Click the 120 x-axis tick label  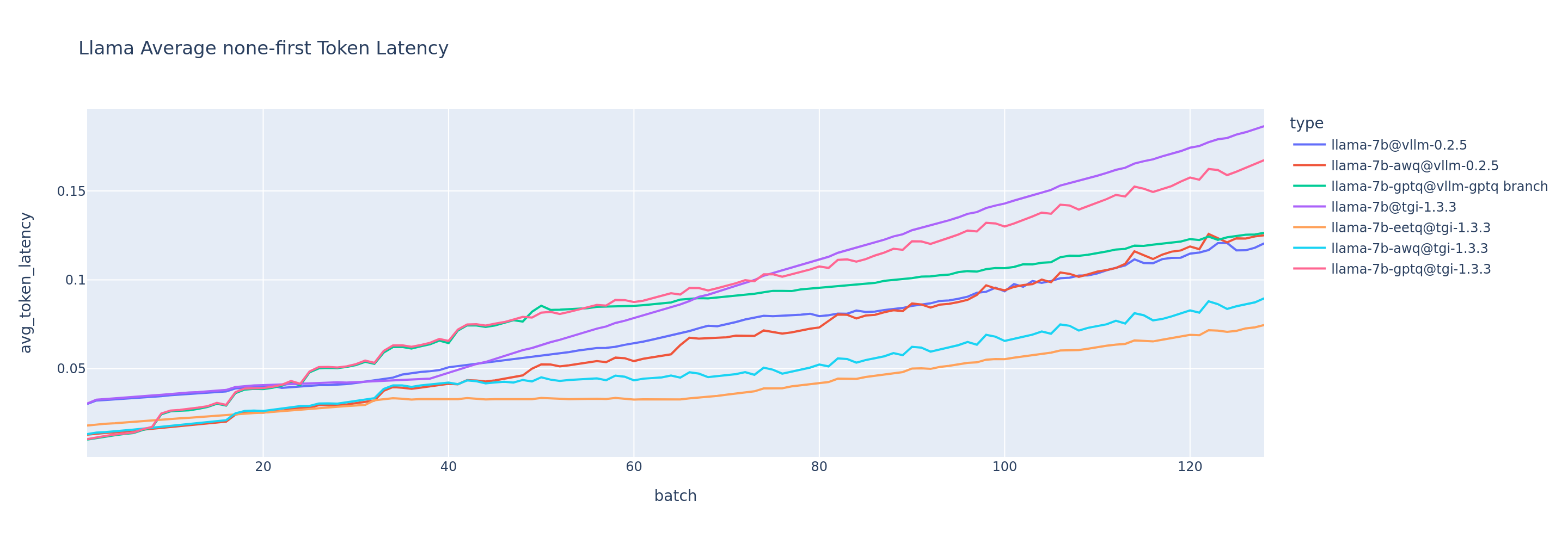1190,467
